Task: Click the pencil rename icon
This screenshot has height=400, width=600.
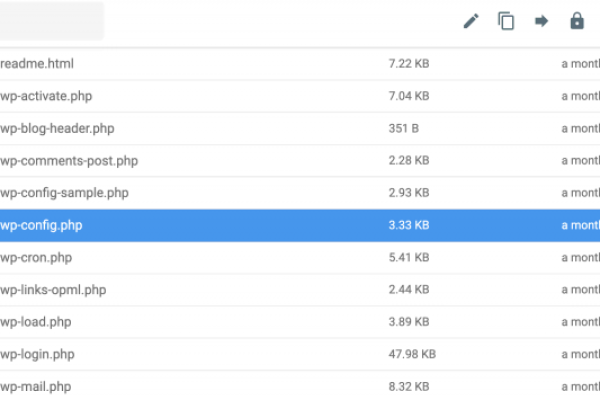Action: click(x=471, y=21)
